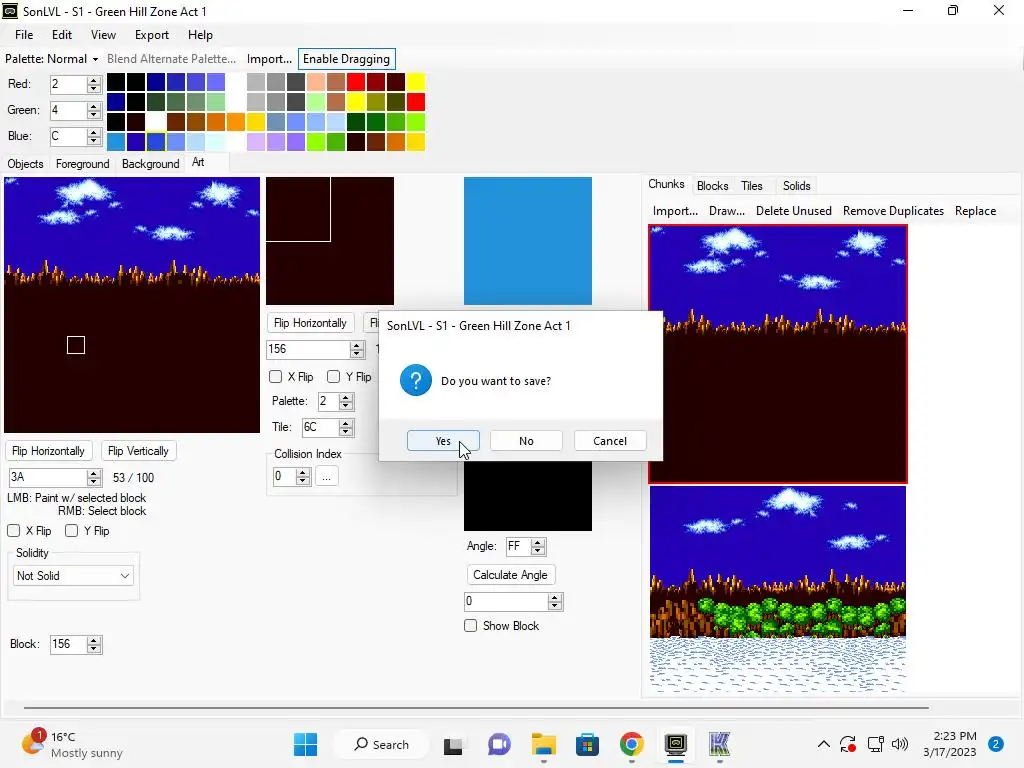Image resolution: width=1024 pixels, height=768 pixels.
Task: Click Yes to save
Action: click(443, 441)
